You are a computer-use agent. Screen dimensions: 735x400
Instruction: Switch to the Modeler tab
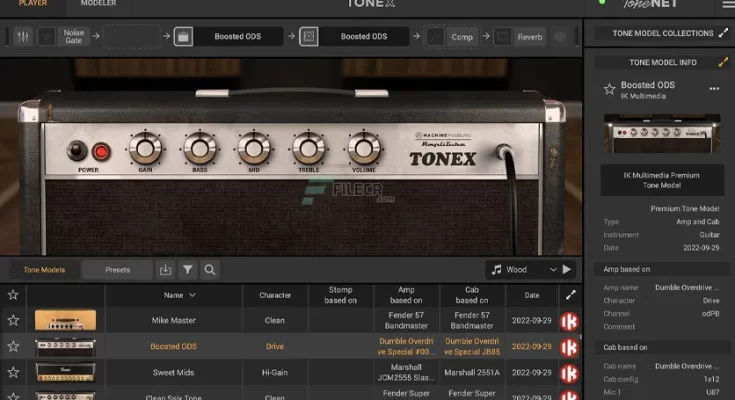coord(98,4)
